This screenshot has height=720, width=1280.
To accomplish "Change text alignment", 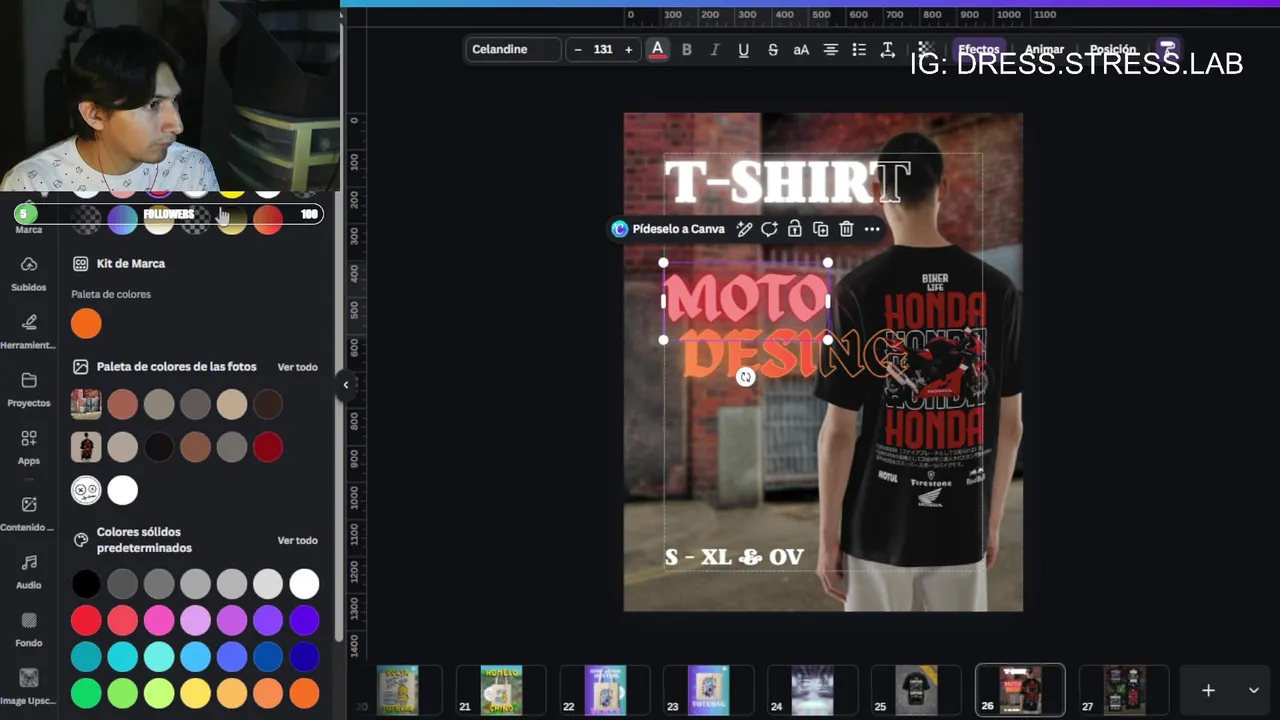I will click(830, 49).
